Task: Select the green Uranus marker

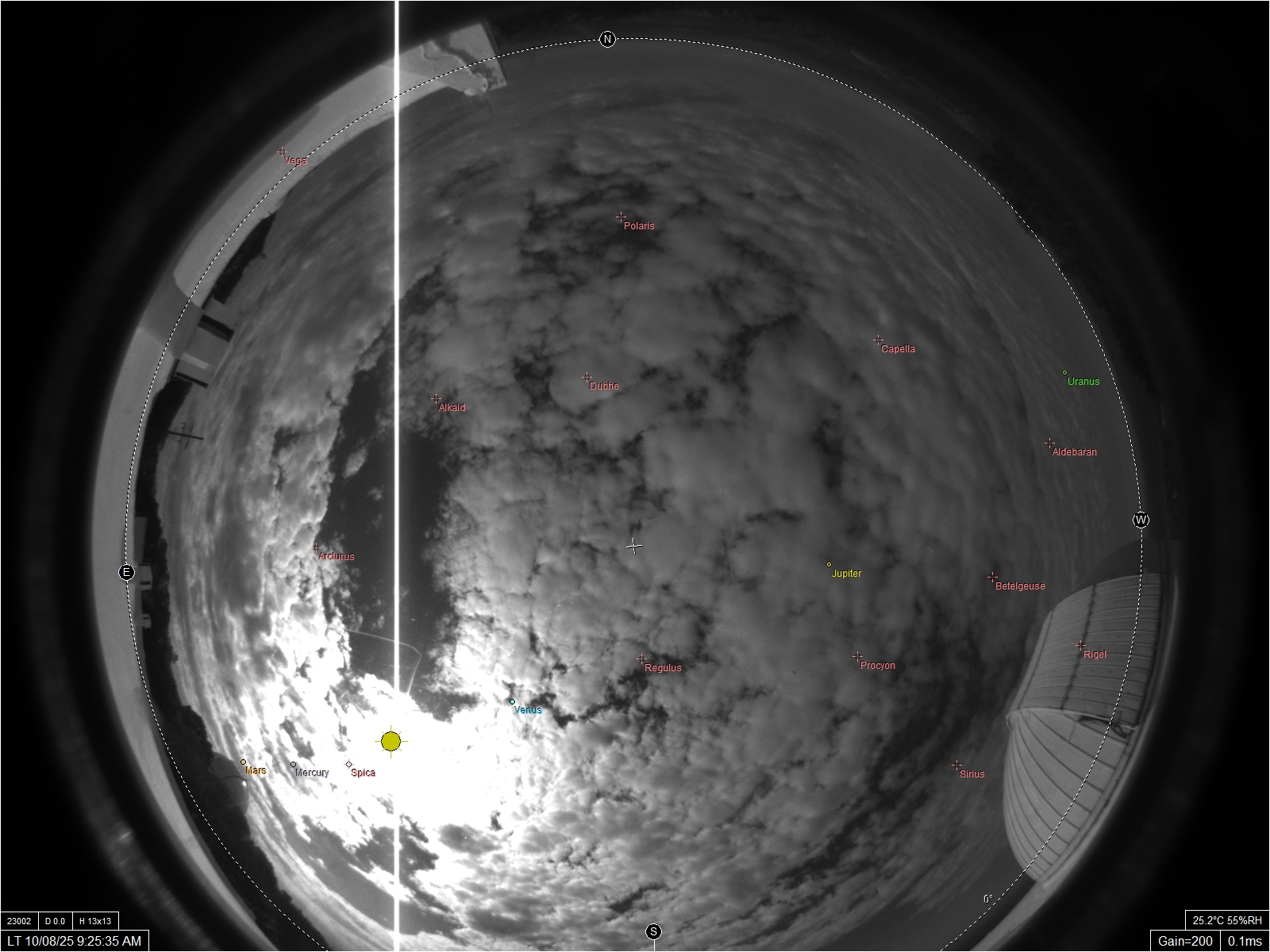Action: [1065, 373]
